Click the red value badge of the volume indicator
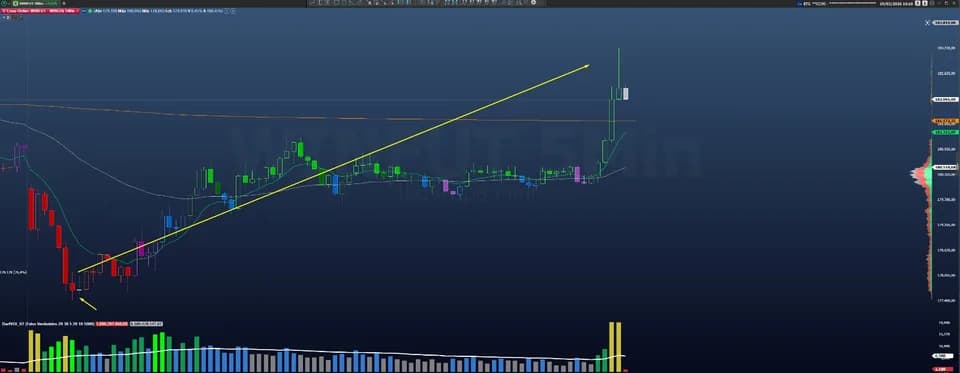This screenshot has width=960, height=373. (111, 323)
